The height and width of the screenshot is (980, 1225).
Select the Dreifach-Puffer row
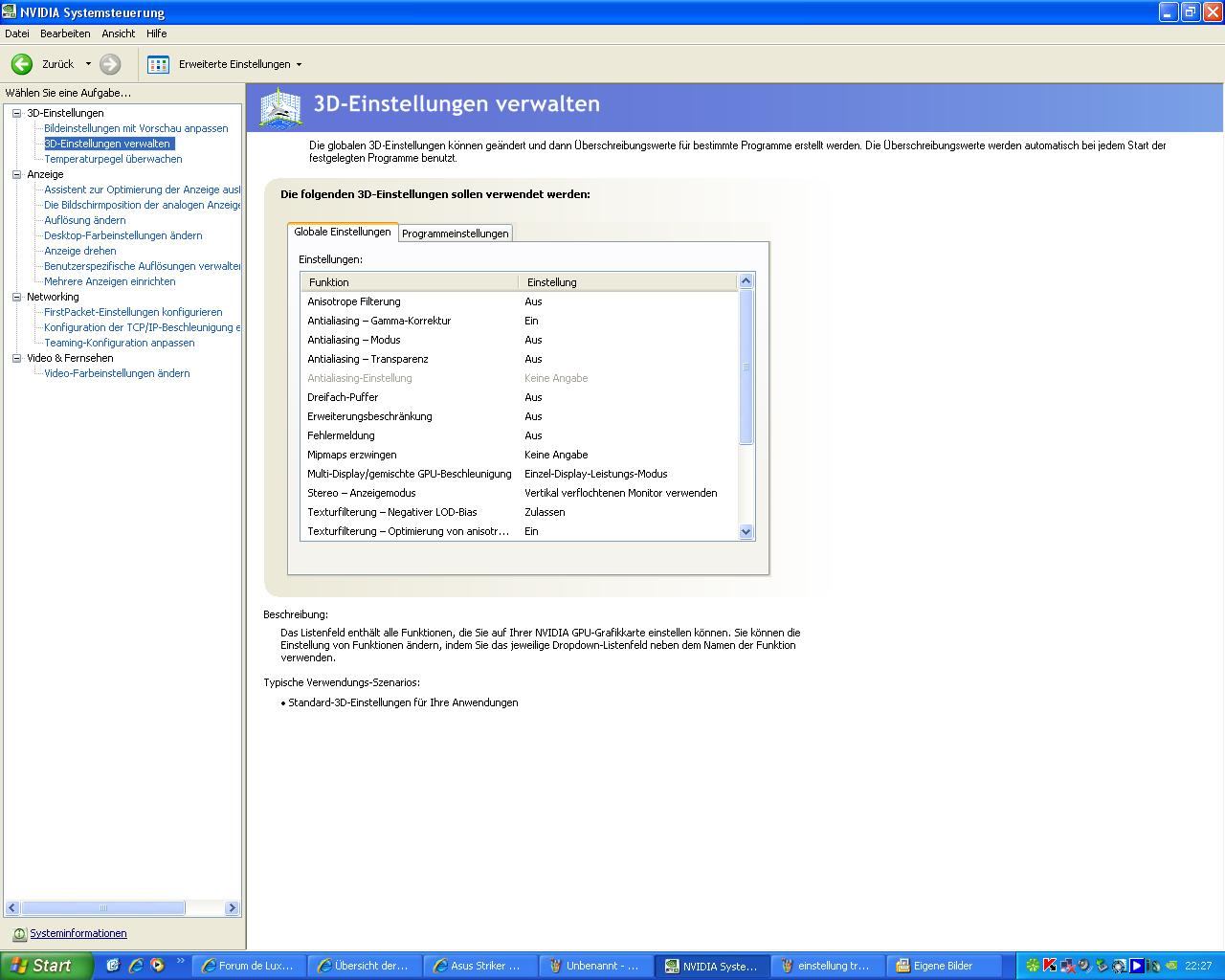tap(520, 397)
